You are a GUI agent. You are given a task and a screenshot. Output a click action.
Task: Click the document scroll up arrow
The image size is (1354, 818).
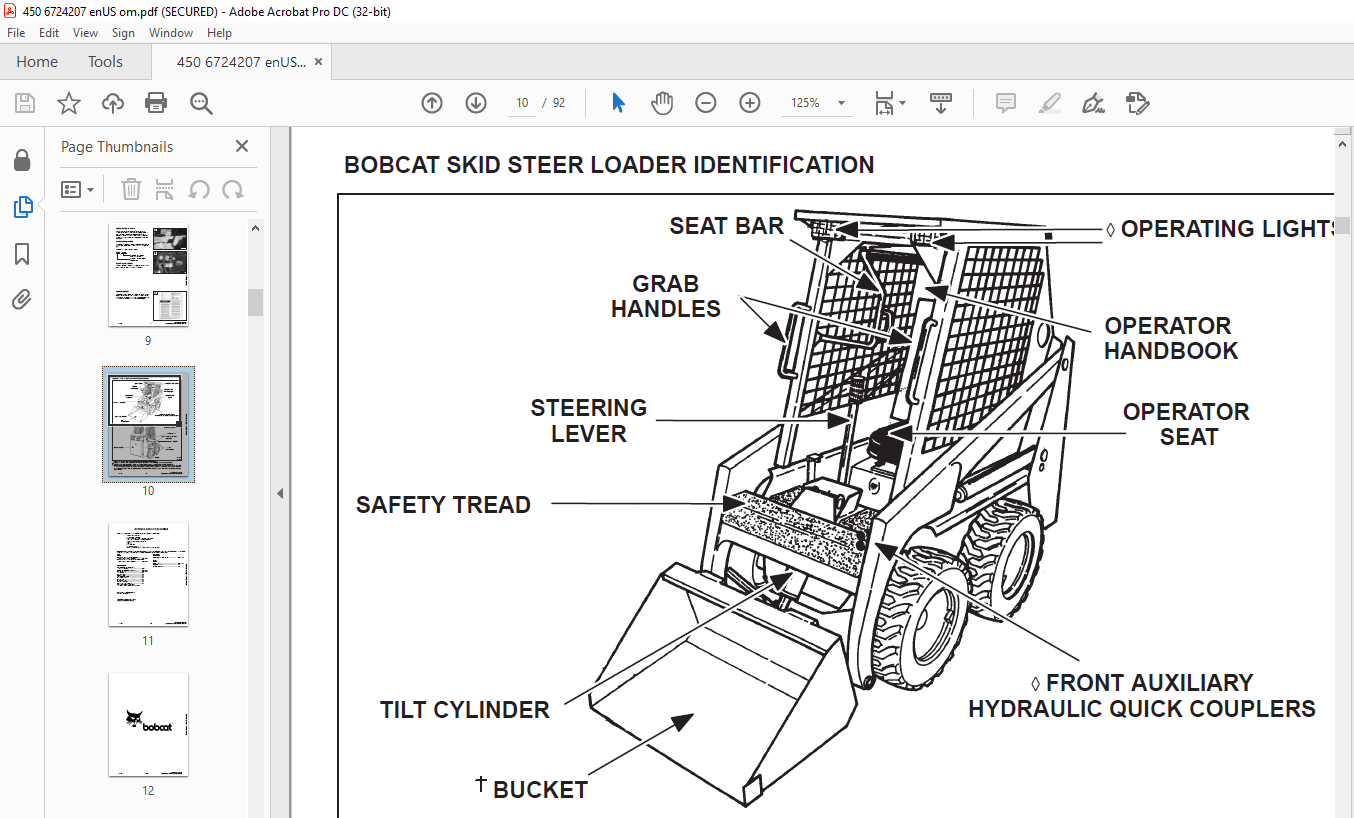(x=1343, y=143)
